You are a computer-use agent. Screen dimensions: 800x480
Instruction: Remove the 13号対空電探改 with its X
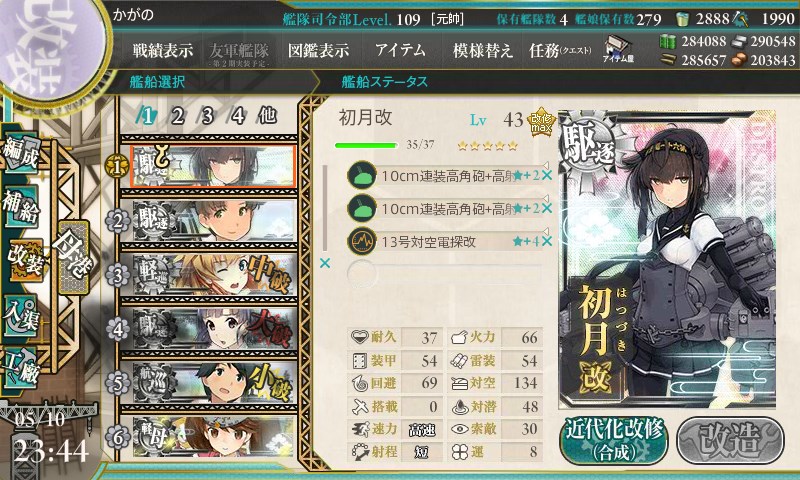[547, 241]
